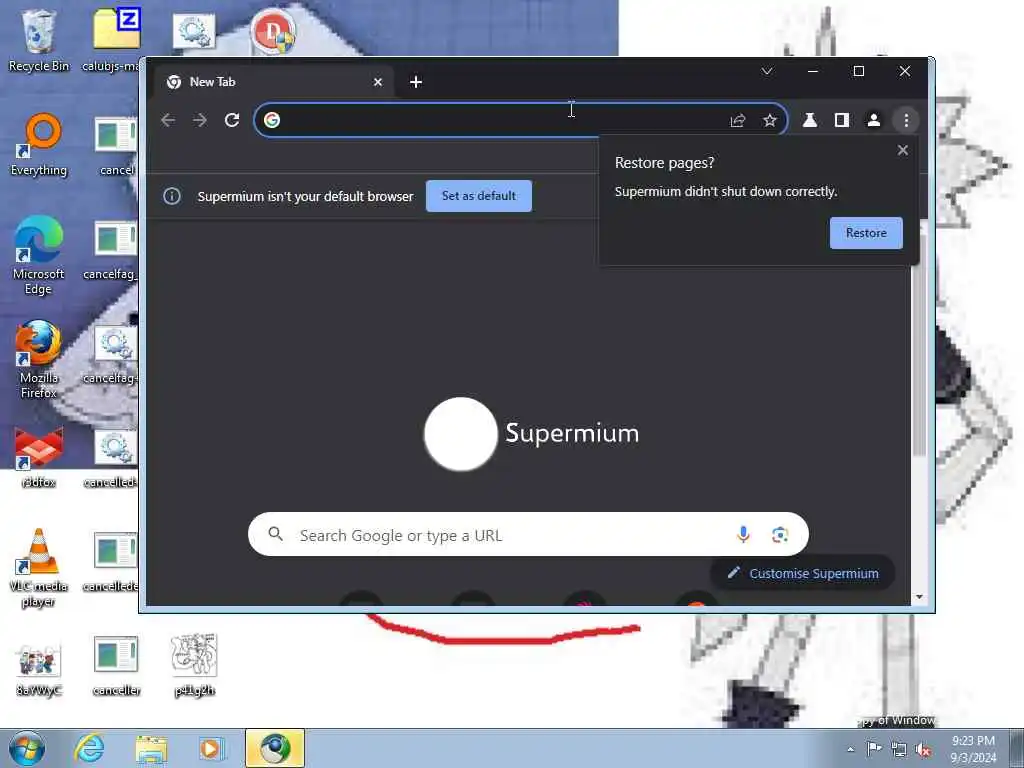Open Windows Explorer from taskbar
1024x768 pixels.
pyautogui.click(x=151, y=748)
